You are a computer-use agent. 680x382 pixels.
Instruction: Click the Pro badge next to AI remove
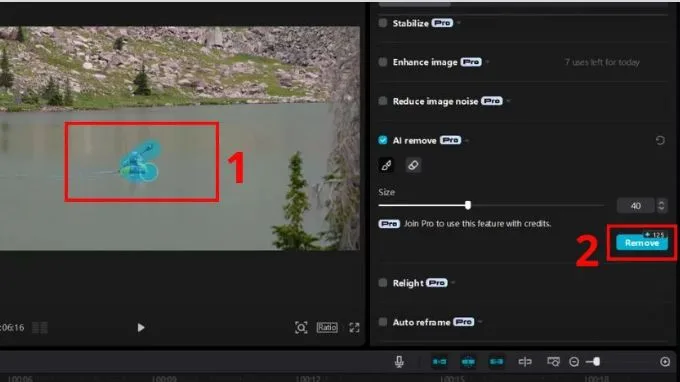(451, 140)
